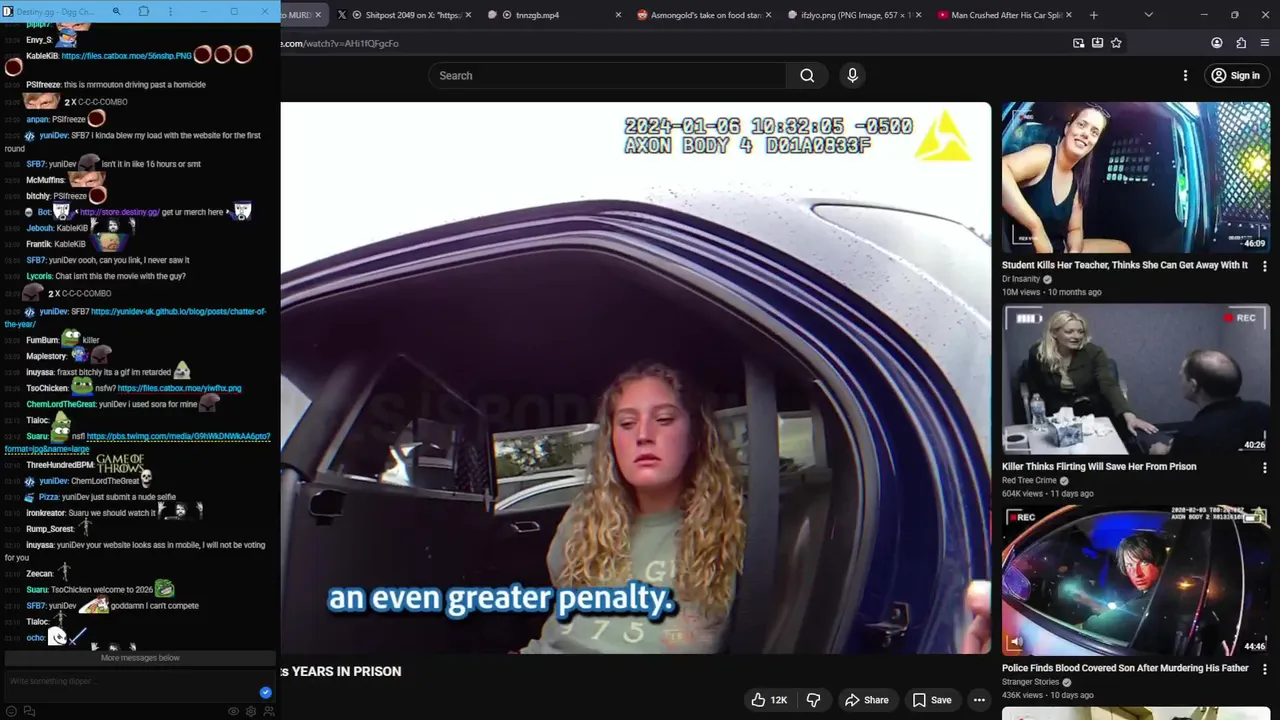Click the Sign in button
Viewport: 1280px width, 720px height.
(1235, 75)
